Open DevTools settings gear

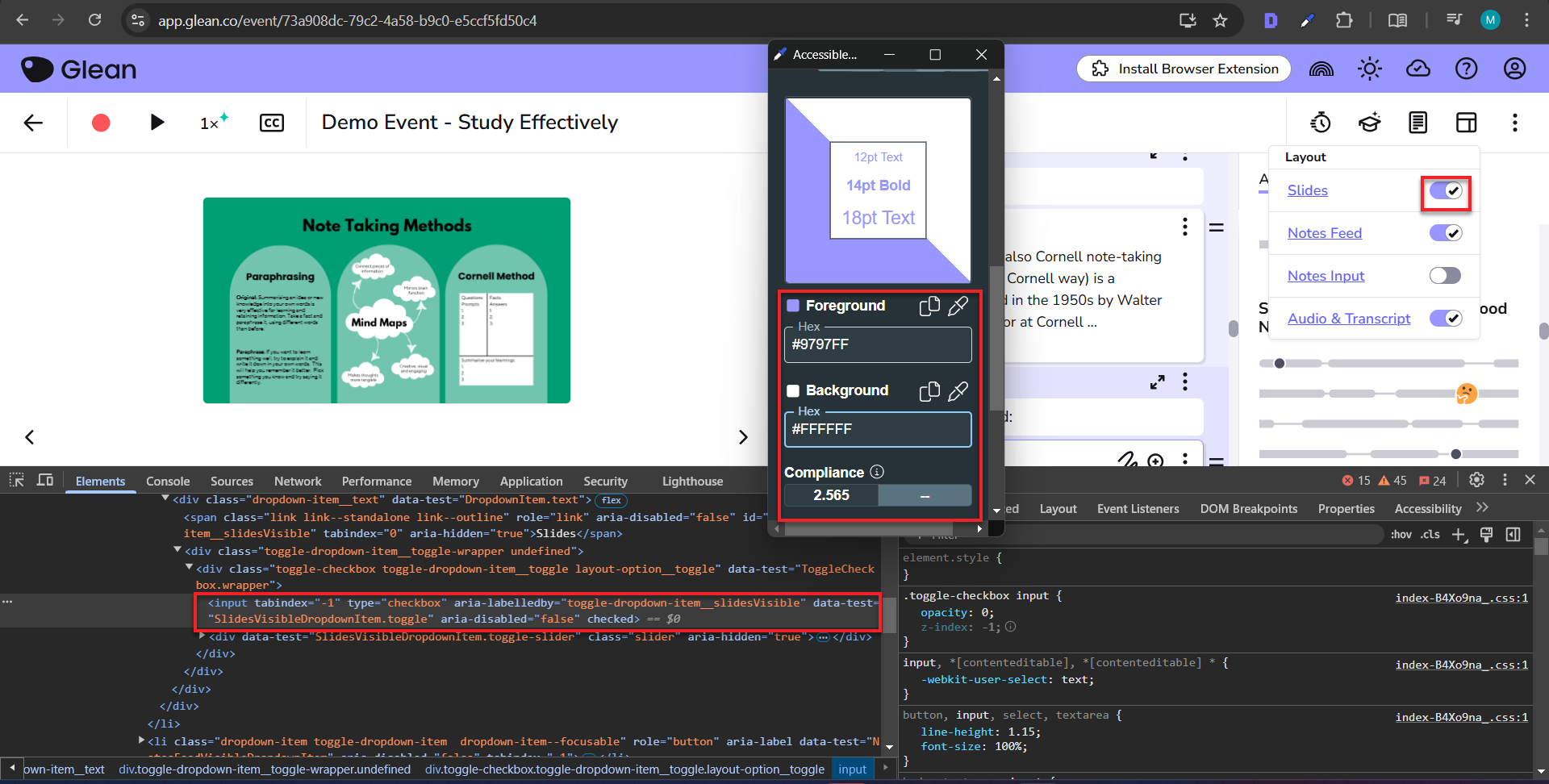1476,480
